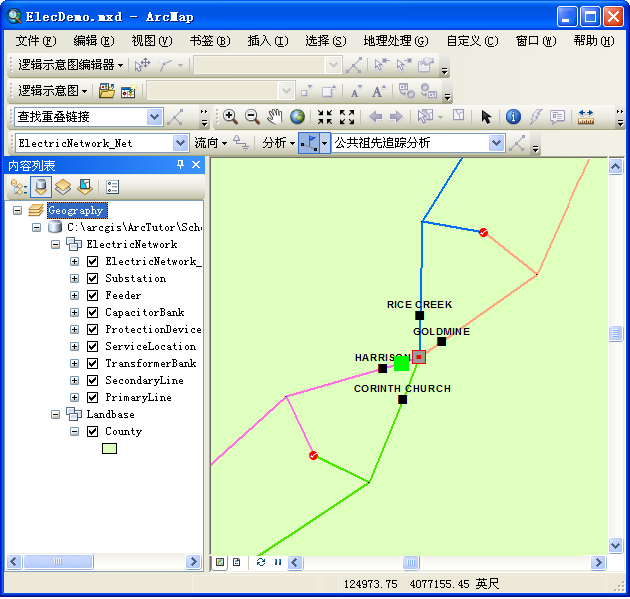The height and width of the screenshot is (599, 630).
Task: Select the zoom out tool
Action: pos(252,117)
